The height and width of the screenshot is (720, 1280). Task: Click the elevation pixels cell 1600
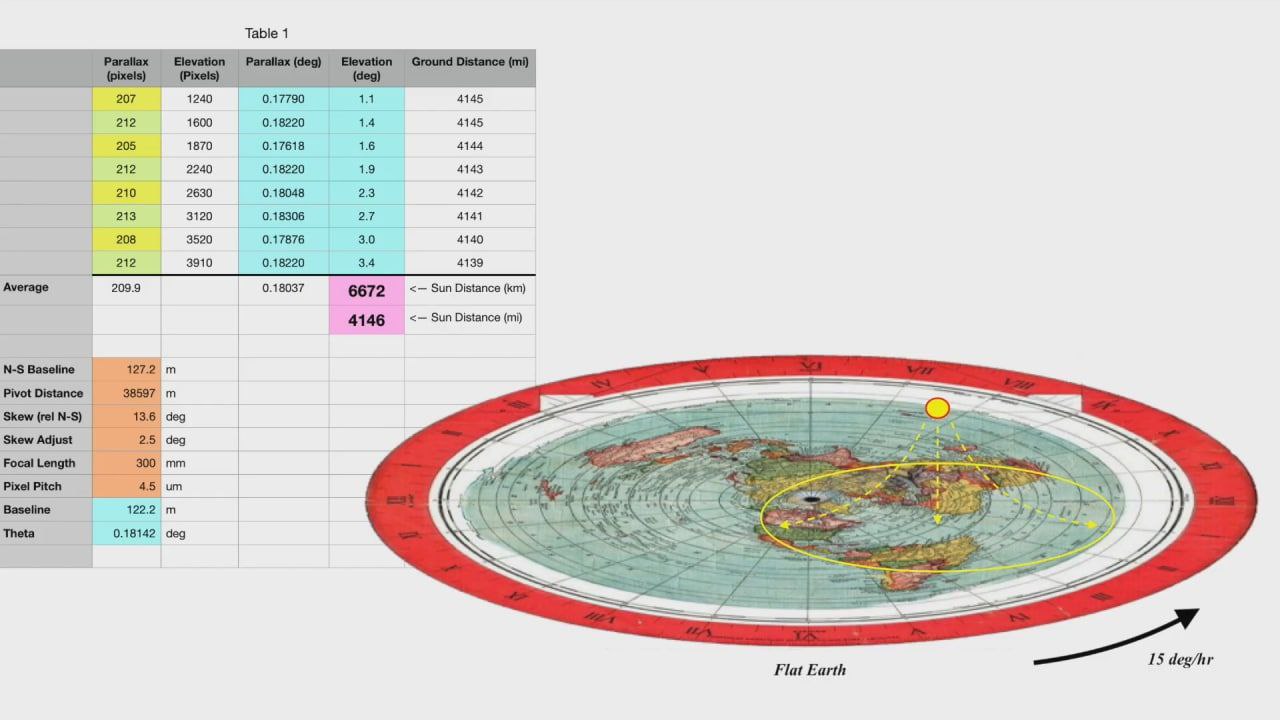point(199,123)
